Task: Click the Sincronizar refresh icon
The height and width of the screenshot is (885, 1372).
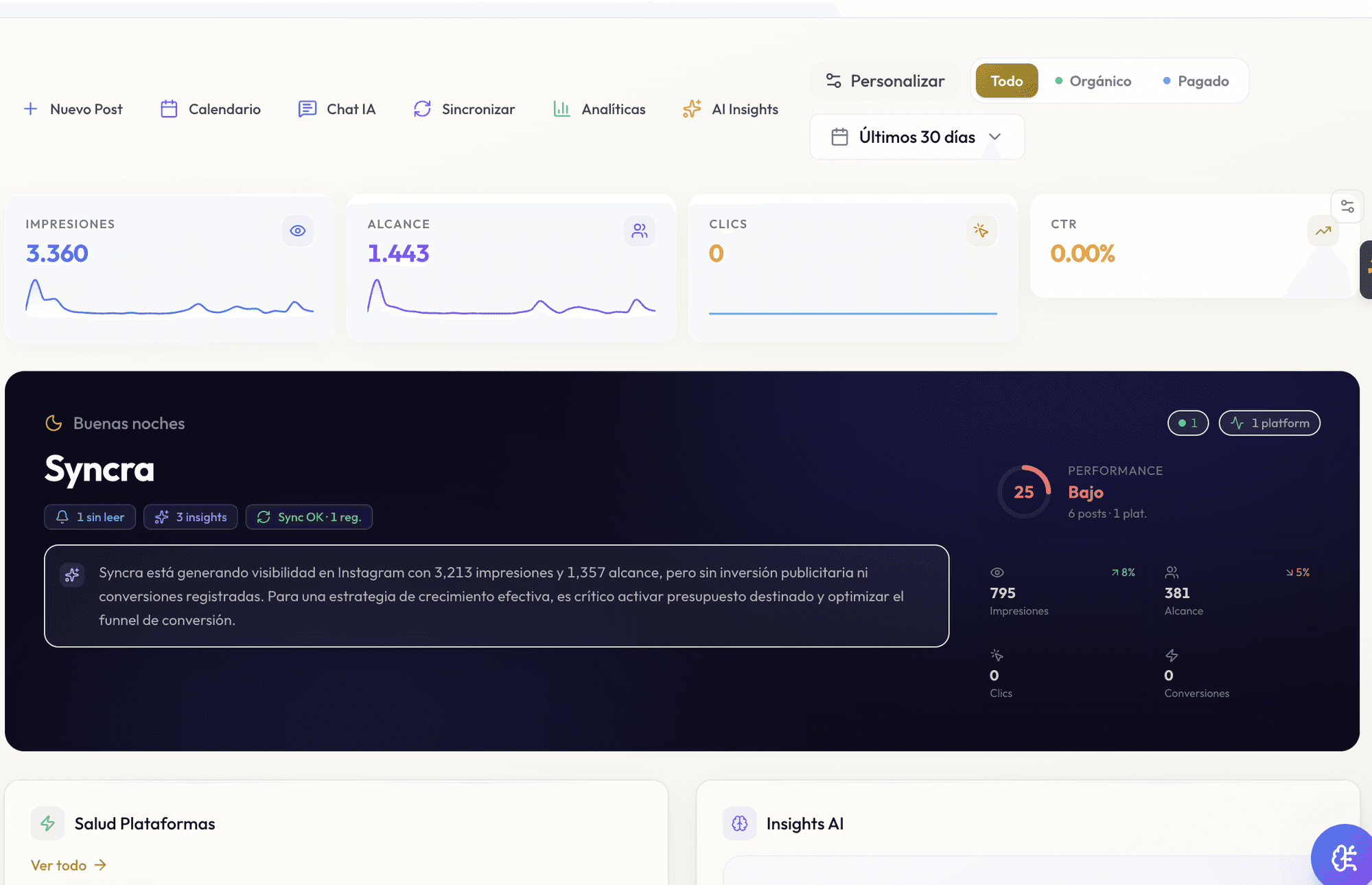Action: point(421,108)
